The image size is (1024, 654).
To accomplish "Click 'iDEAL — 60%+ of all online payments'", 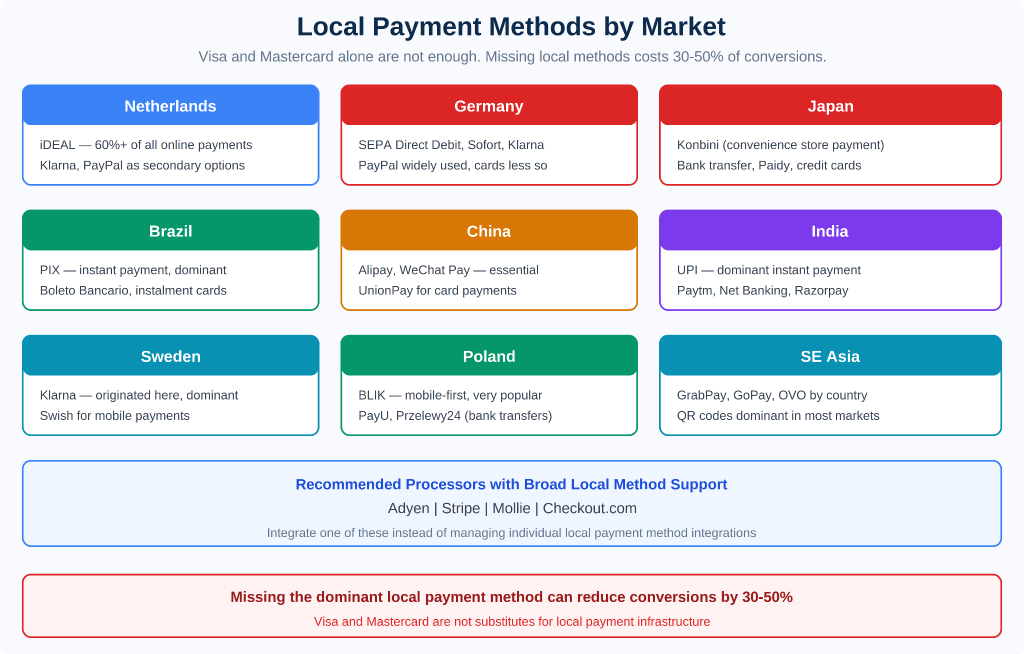I will tap(146, 145).
